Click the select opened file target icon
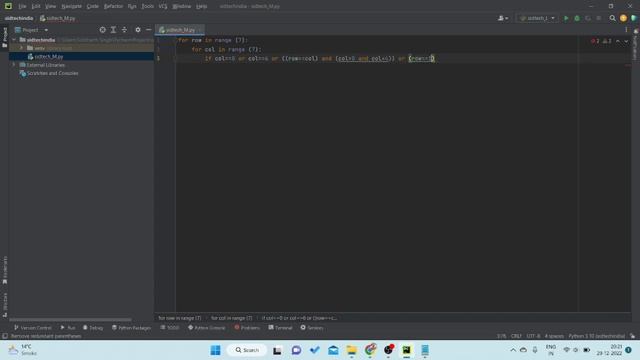The image size is (640, 360). coord(102,30)
